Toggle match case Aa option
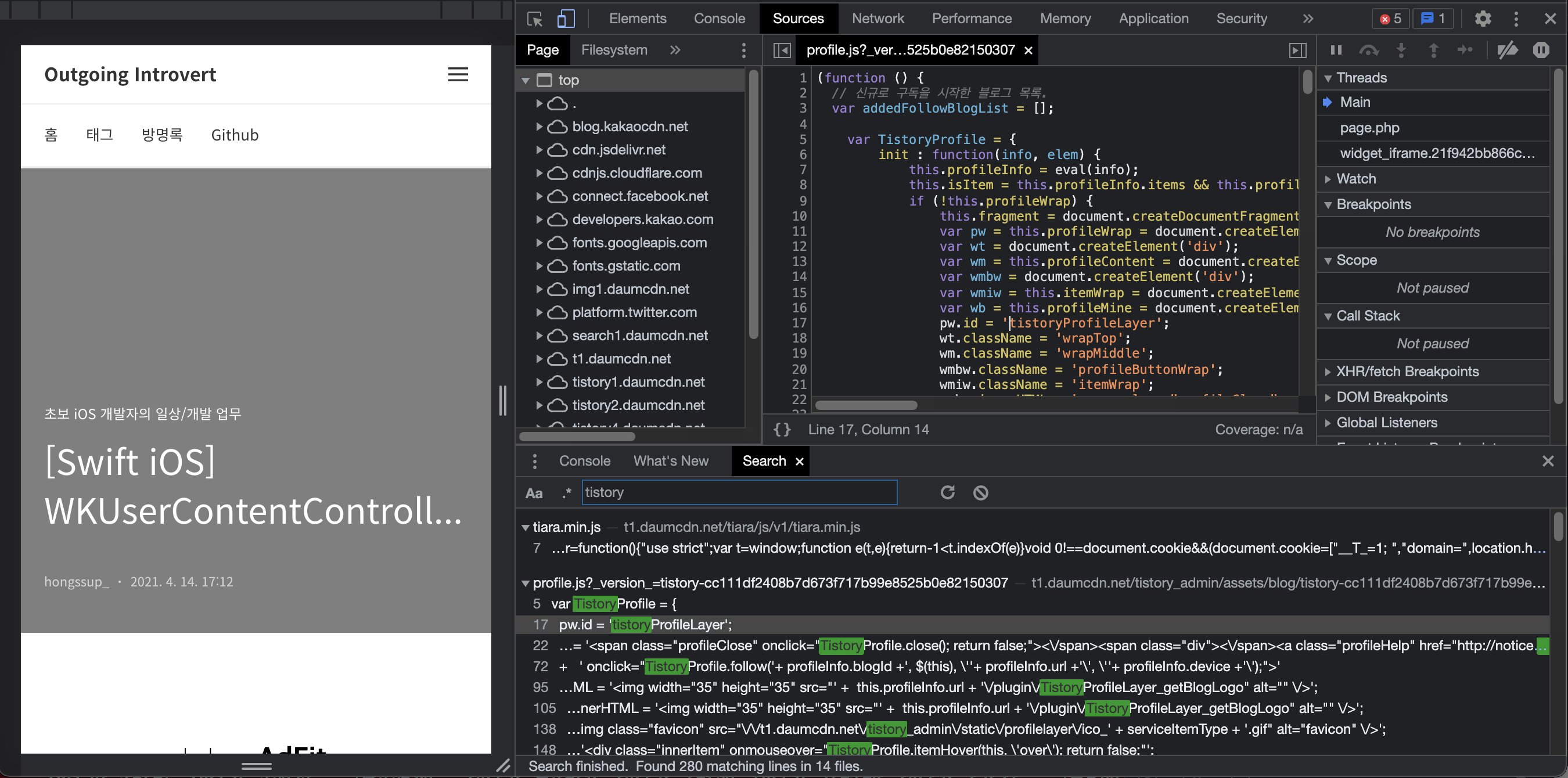 coord(534,493)
